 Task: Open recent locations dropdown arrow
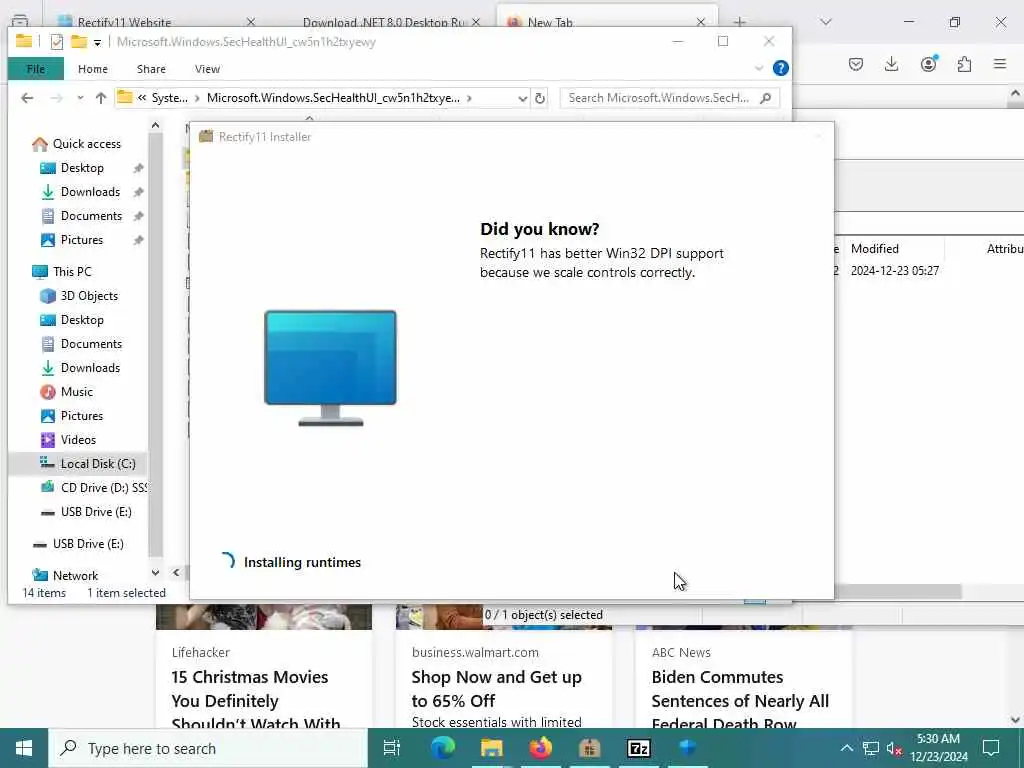[80, 98]
